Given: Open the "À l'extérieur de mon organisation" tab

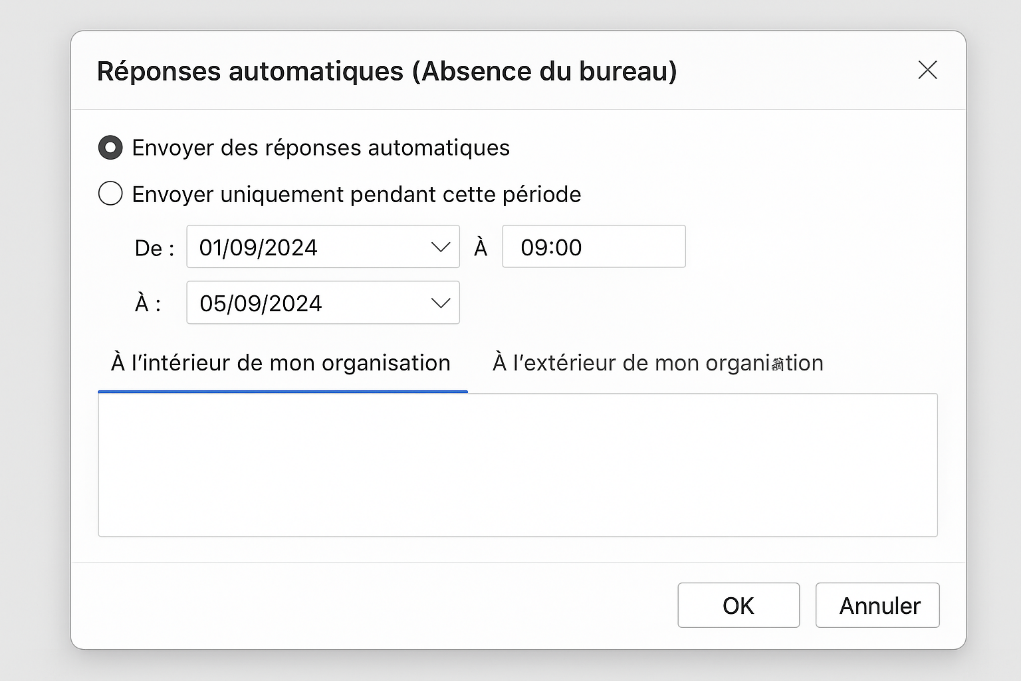Looking at the screenshot, I should (x=657, y=363).
